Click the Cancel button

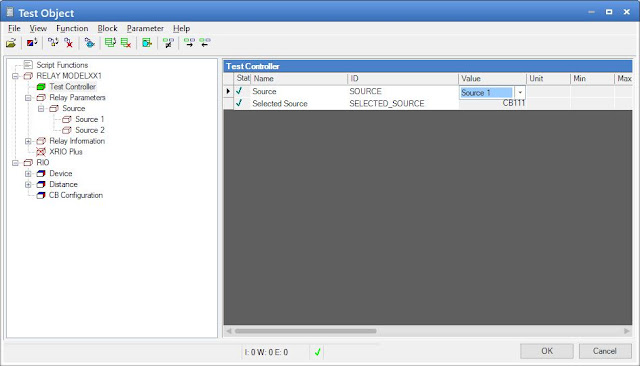point(605,351)
